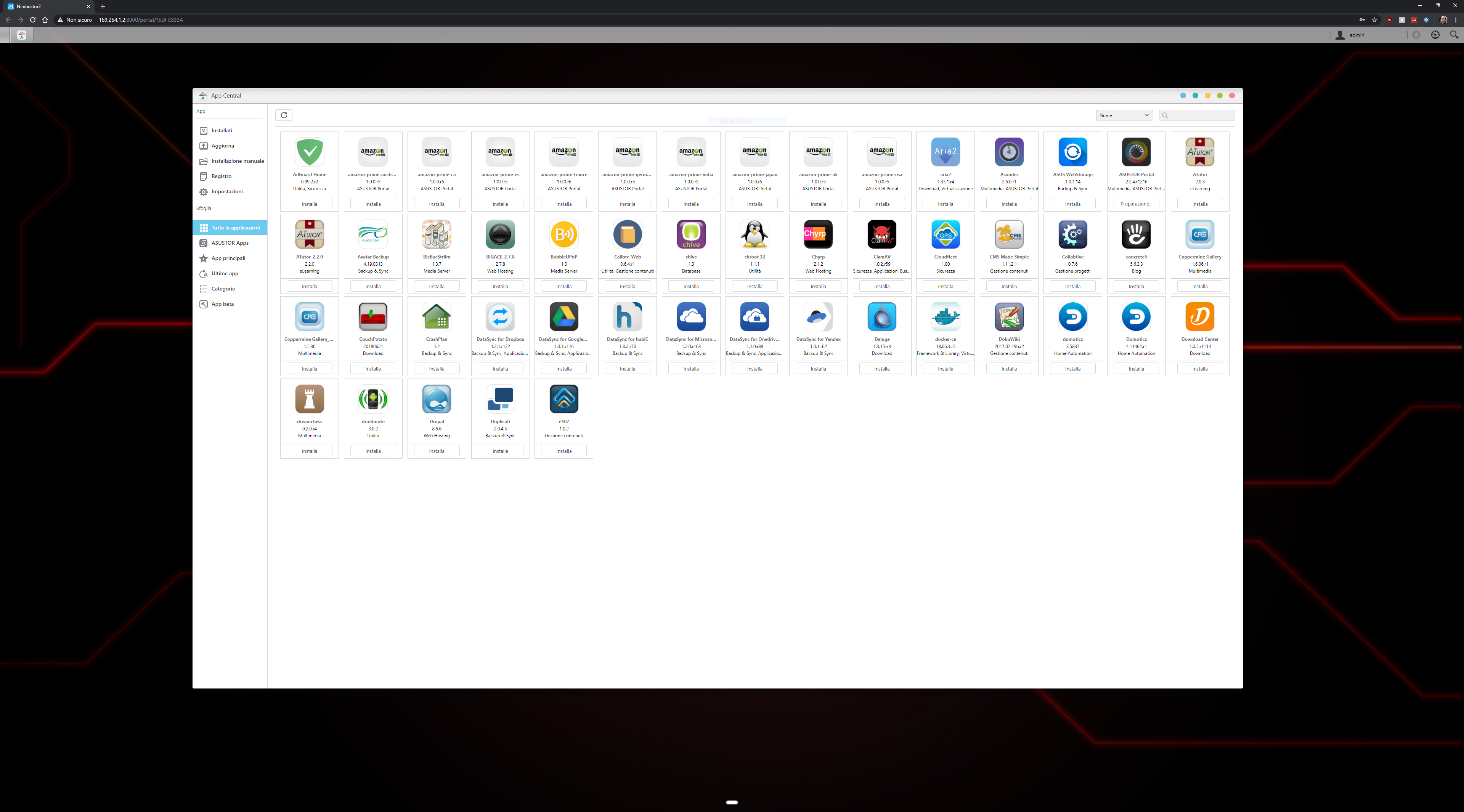
Task: Install the aria2 app
Action: click(x=945, y=204)
